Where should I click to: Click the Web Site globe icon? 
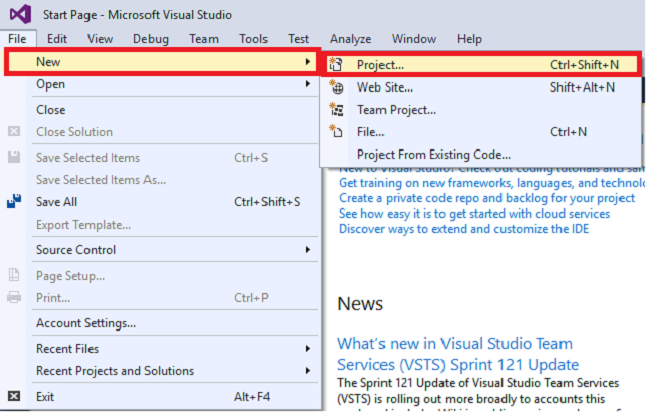[x=336, y=87]
